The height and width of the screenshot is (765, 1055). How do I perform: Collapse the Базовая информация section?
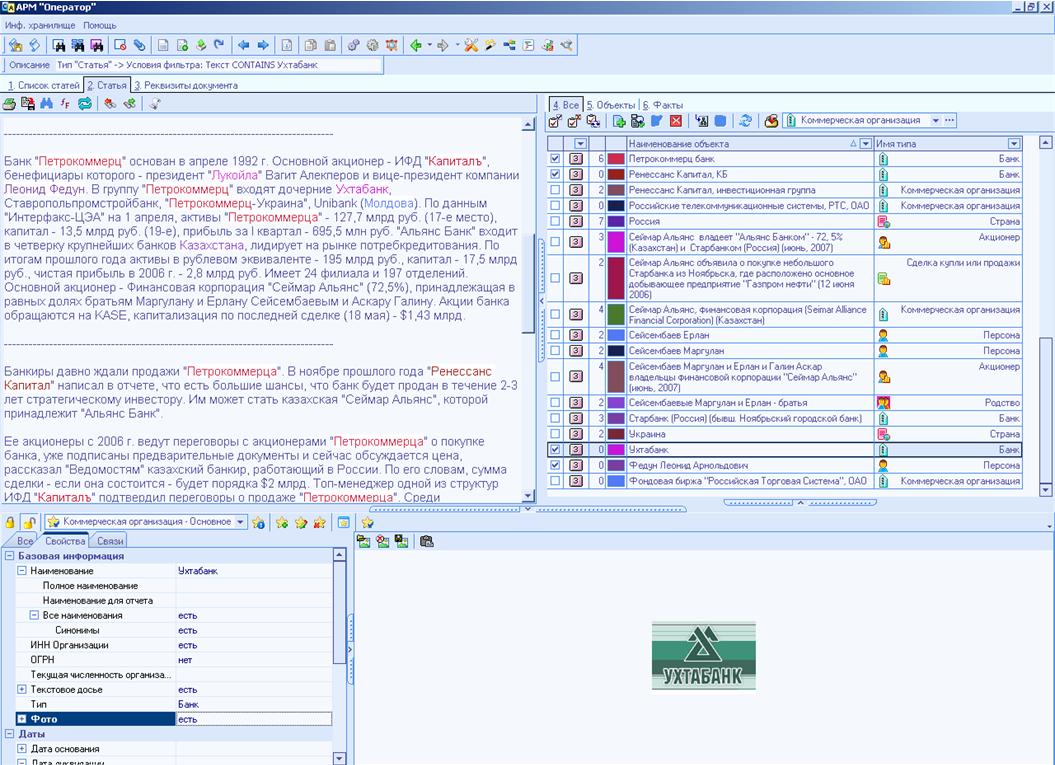(x=9, y=556)
